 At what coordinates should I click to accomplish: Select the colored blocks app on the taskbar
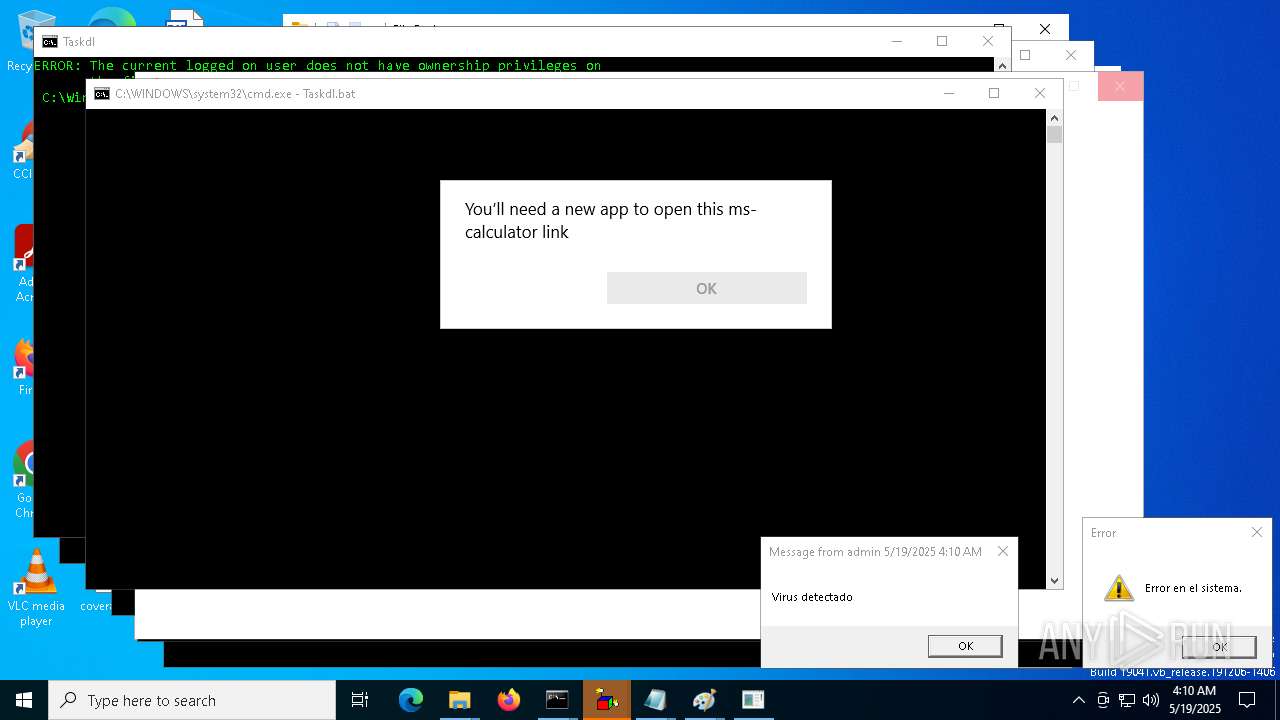(x=606, y=700)
